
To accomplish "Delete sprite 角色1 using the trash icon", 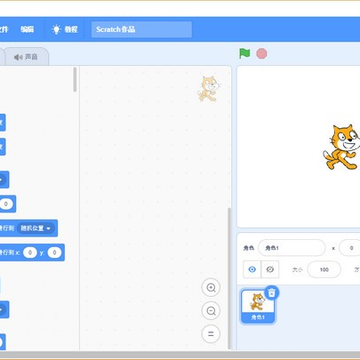I will coord(272,293).
